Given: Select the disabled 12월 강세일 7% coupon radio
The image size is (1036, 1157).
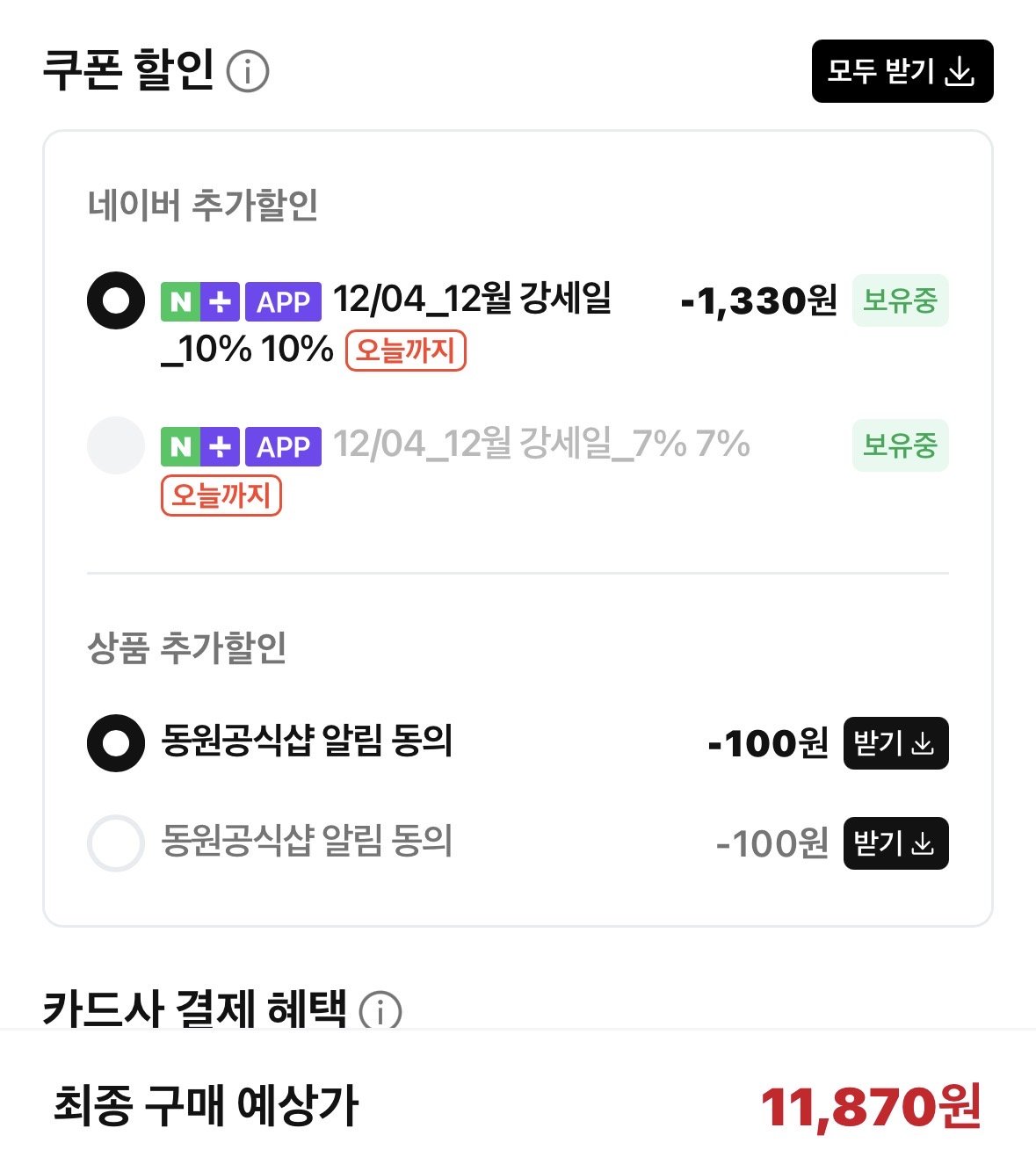Looking at the screenshot, I should pos(116,445).
